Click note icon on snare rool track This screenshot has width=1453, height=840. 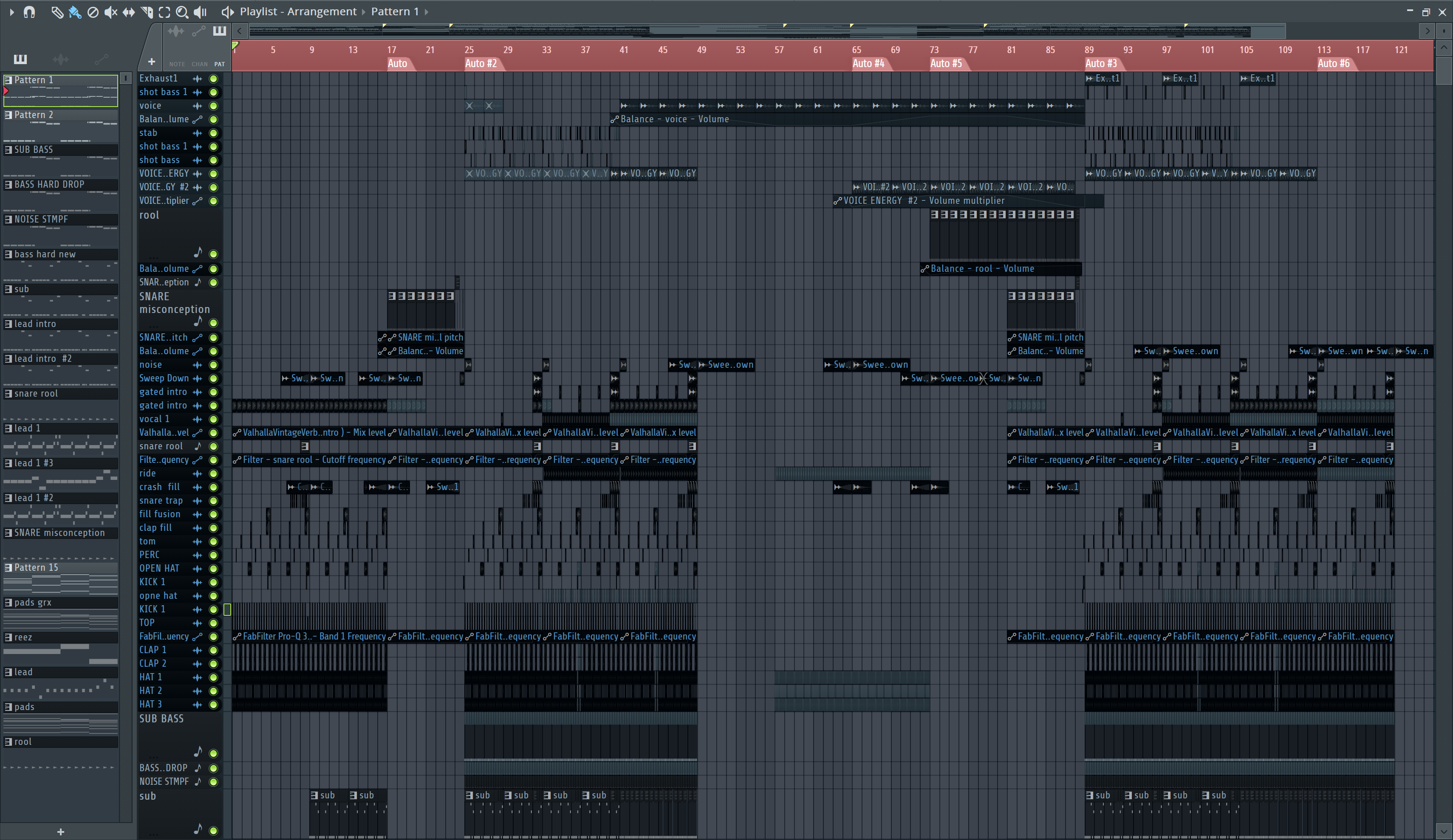pos(198,445)
